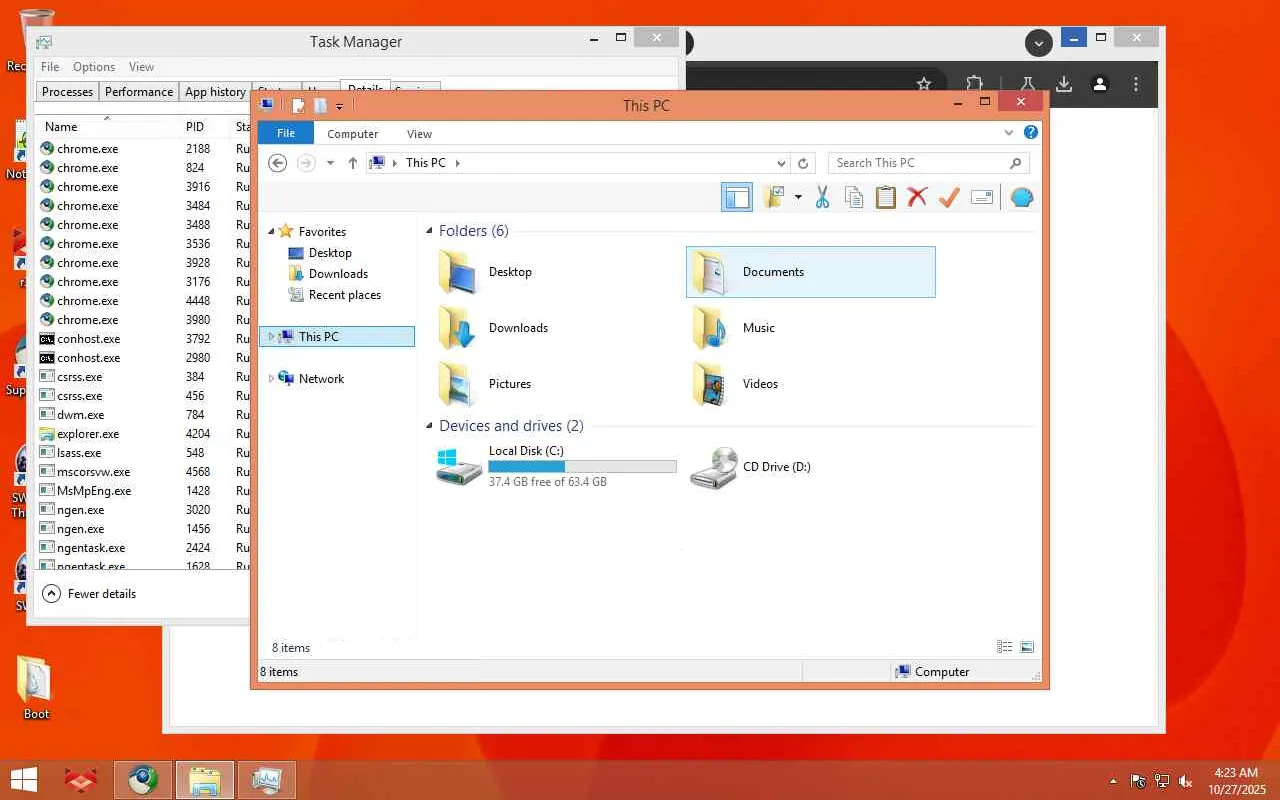Screen dimensions: 1280x800
Task: Open Task Manager Options menu
Action: pos(94,67)
